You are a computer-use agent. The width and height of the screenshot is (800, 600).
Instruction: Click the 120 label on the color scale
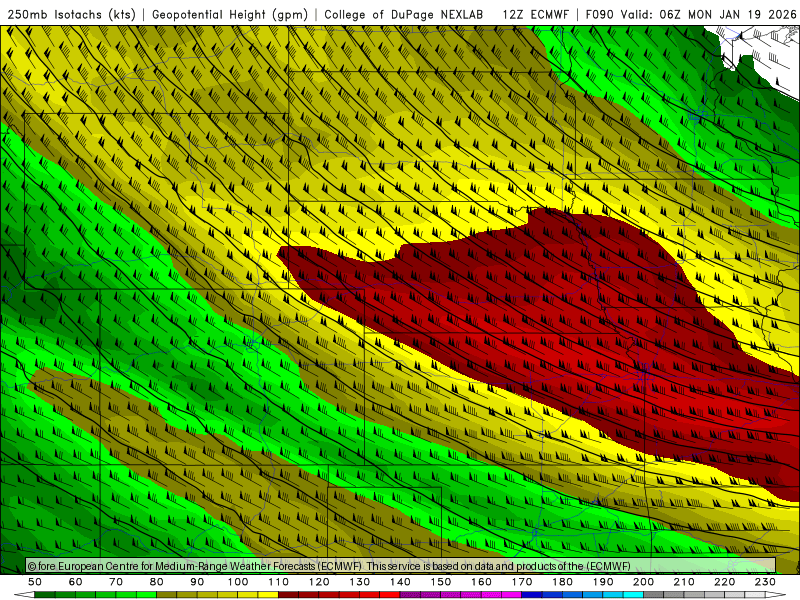click(319, 582)
